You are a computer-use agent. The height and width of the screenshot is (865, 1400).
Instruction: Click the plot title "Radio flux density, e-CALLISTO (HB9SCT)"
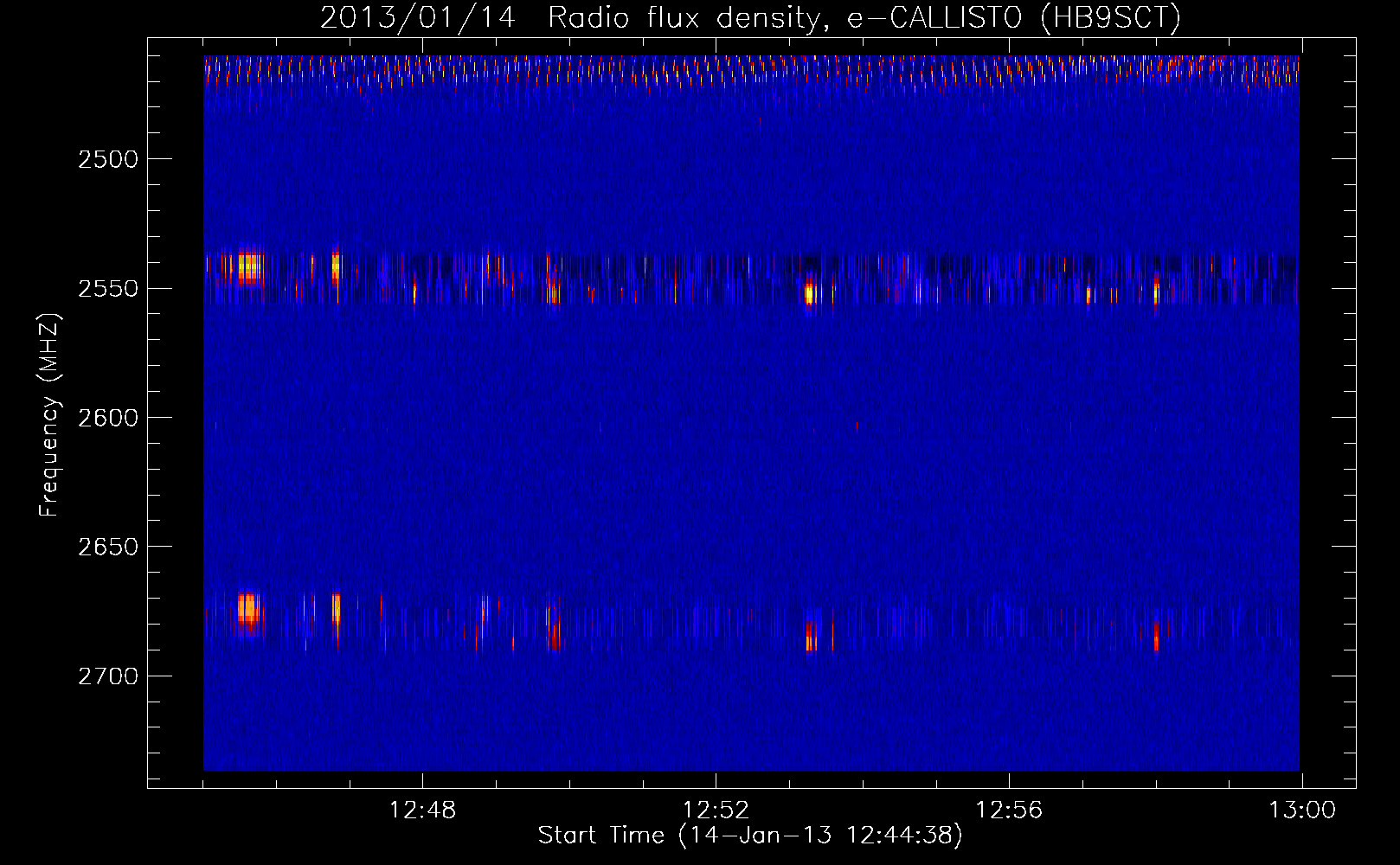pyautogui.click(x=864, y=18)
